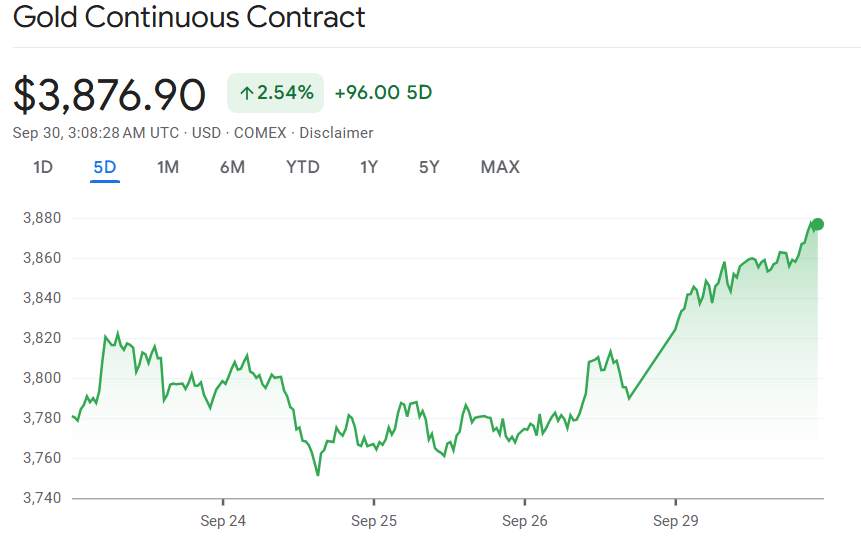Click the $3,876.90 price value
This screenshot has height=549, width=861.
(x=109, y=94)
